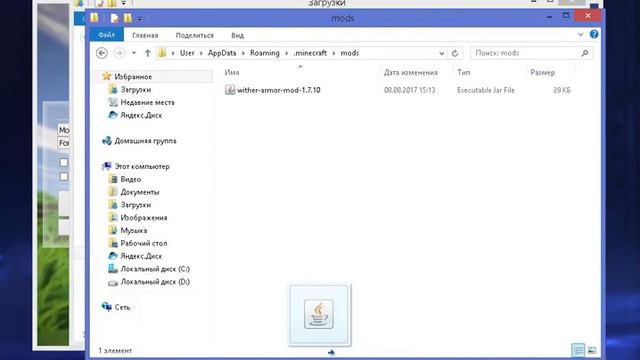
Task: Click .minecraft in the address path
Action: [x=310, y=53]
